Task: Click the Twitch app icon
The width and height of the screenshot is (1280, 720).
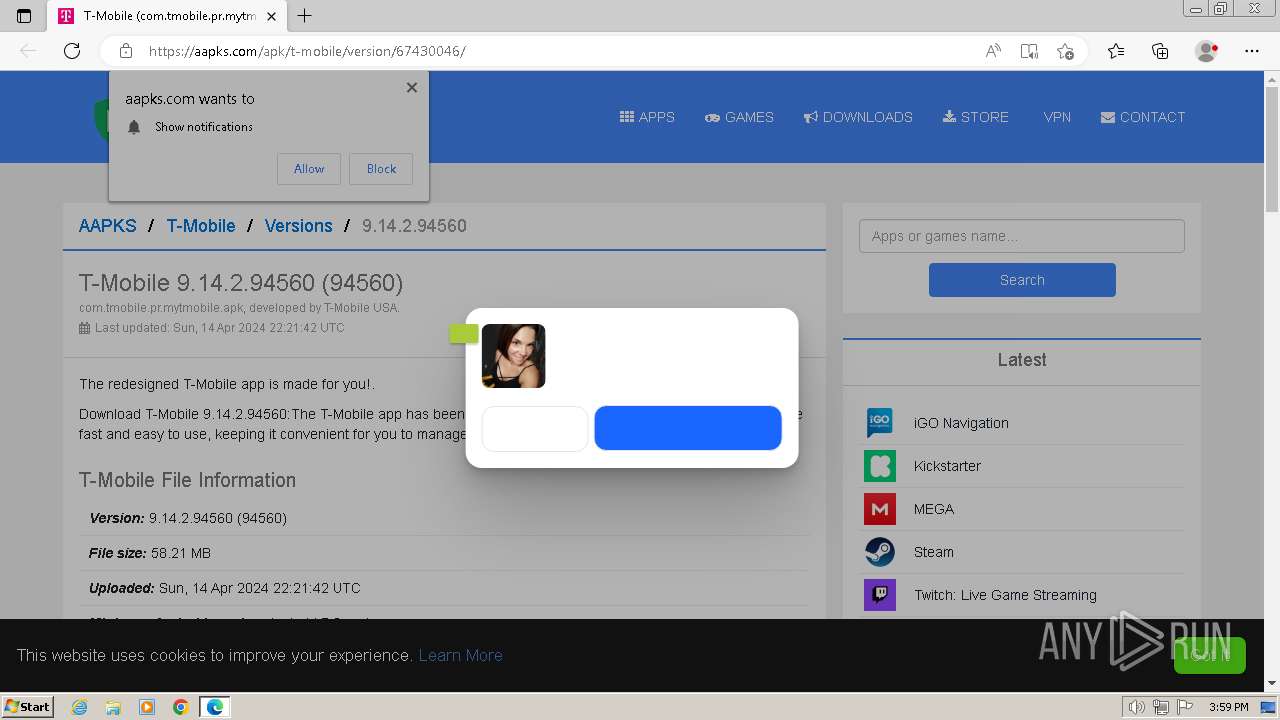Action: click(880, 595)
